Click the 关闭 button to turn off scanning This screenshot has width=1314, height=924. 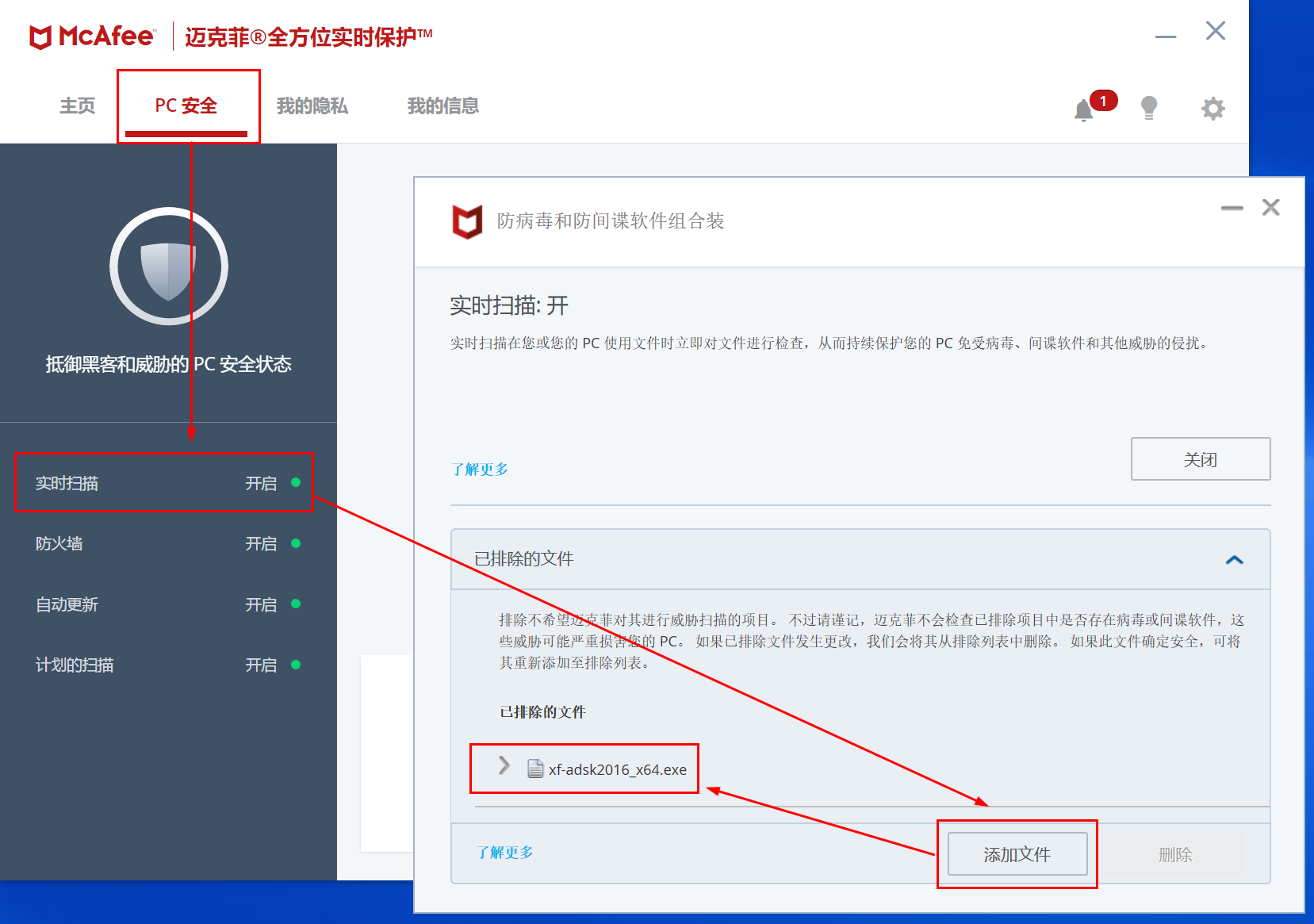tap(1201, 459)
